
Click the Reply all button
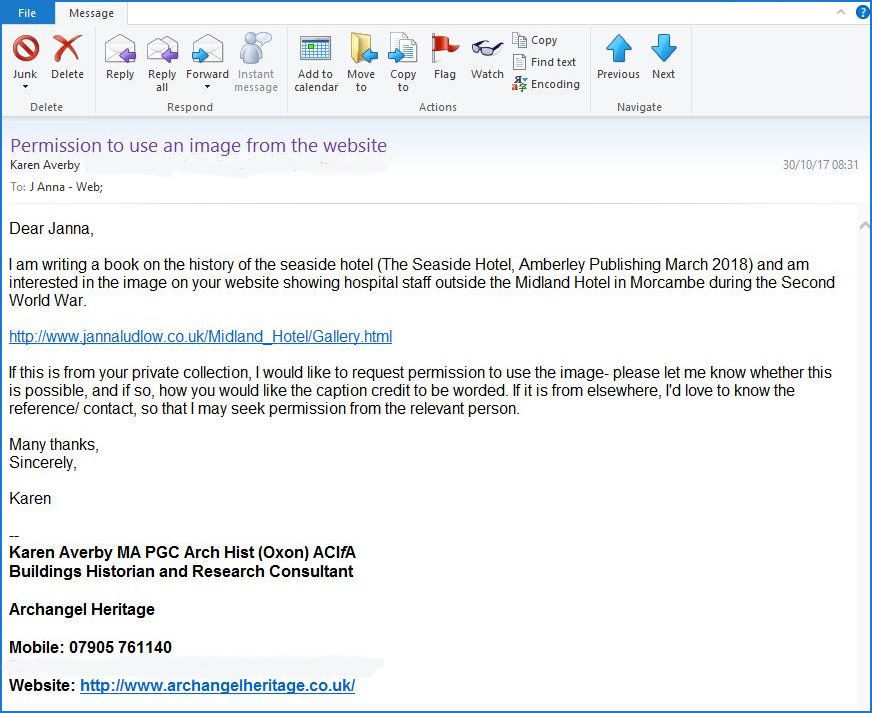tap(162, 61)
